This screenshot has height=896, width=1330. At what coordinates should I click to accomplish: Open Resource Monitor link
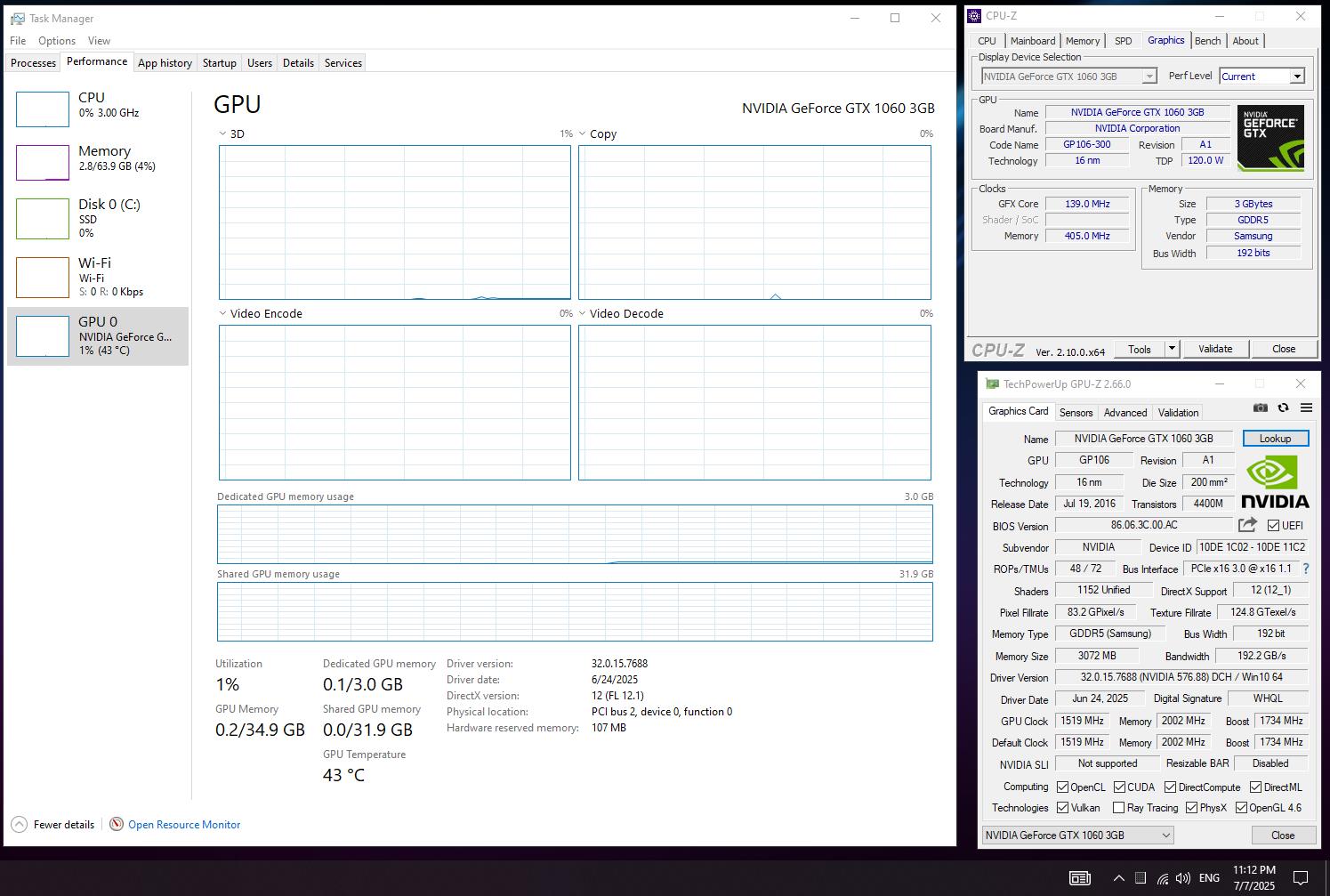pyautogui.click(x=184, y=825)
